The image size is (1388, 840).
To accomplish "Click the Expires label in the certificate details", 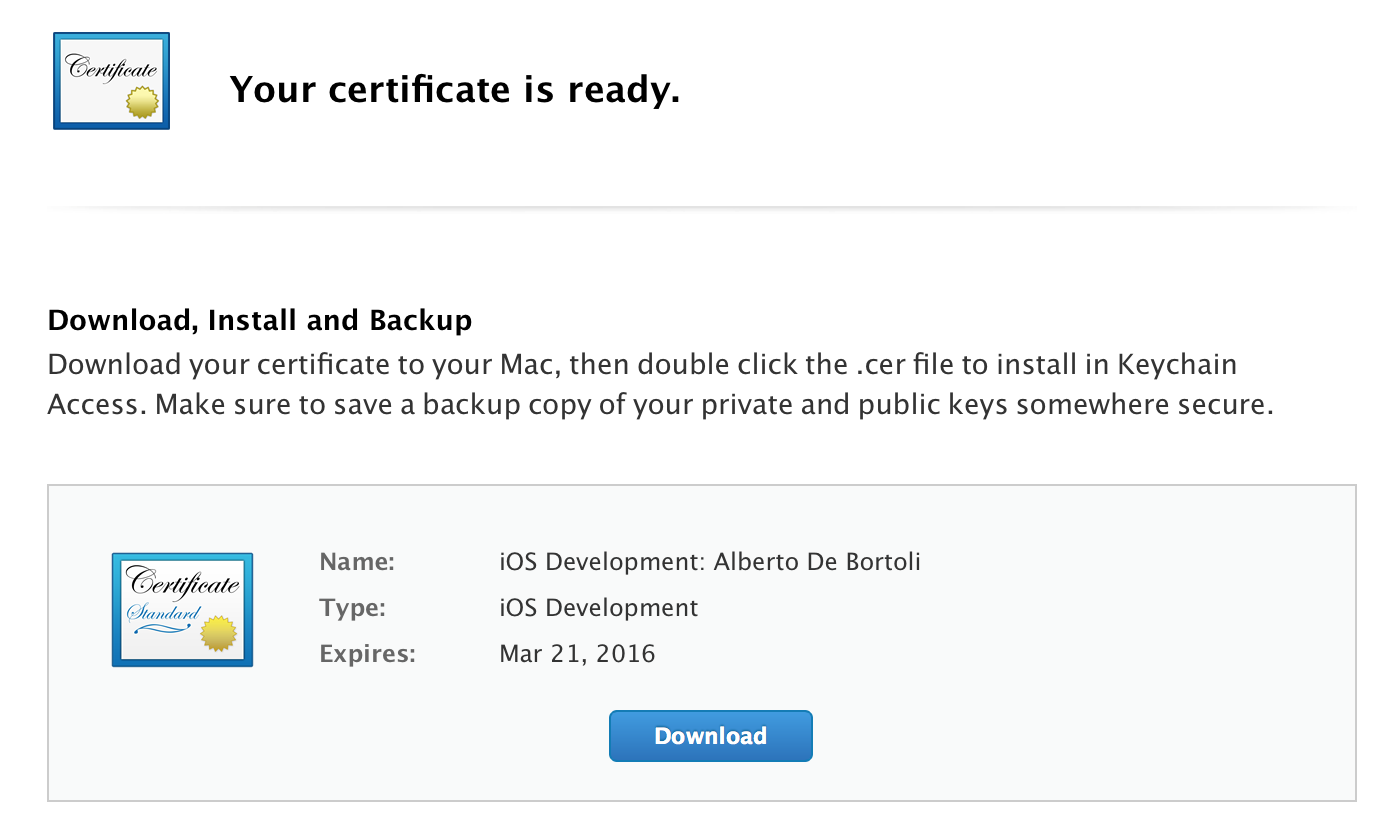I will tap(367, 653).
